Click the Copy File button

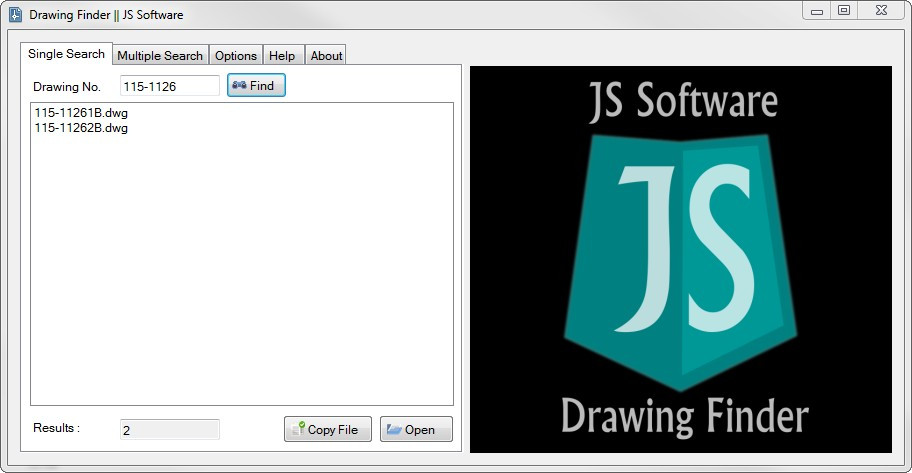[327, 429]
